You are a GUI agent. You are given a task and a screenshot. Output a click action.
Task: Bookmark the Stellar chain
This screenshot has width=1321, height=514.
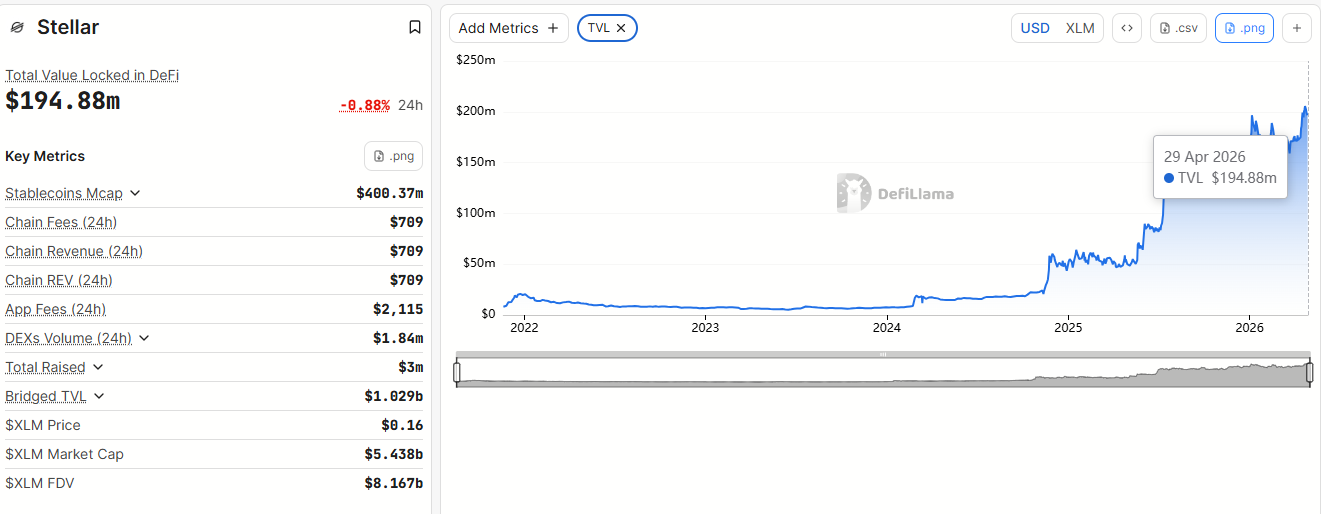pyautogui.click(x=415, y=27)
